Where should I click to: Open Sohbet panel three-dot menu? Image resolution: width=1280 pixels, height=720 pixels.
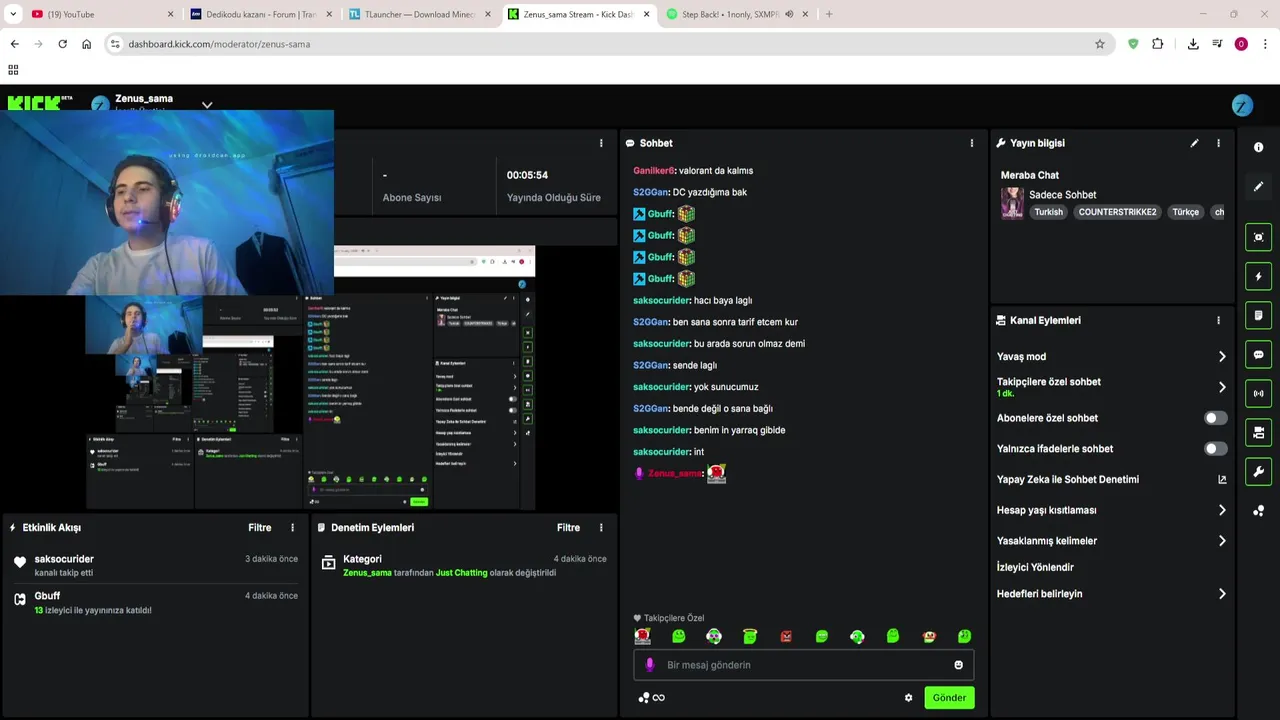(x=971, y=143)
